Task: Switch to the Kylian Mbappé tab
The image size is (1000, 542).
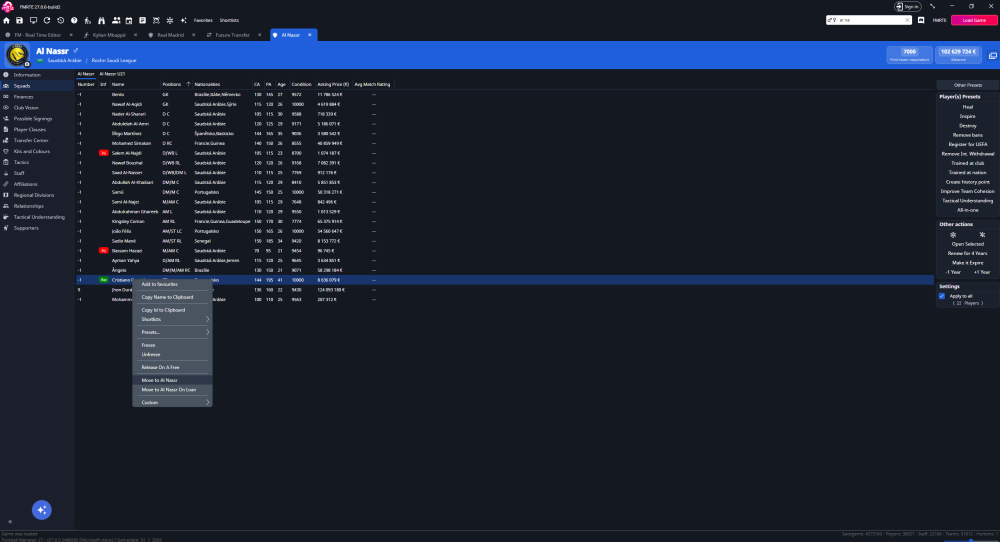Action: coord(109,35)
